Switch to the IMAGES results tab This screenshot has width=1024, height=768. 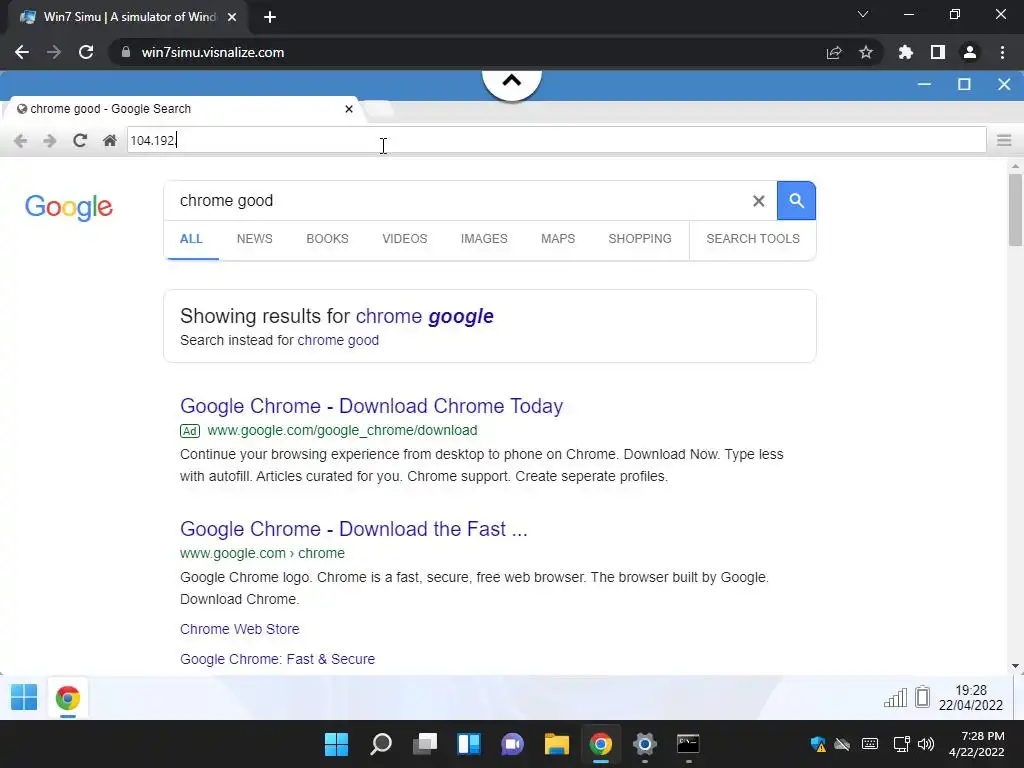tap(484, 239)
